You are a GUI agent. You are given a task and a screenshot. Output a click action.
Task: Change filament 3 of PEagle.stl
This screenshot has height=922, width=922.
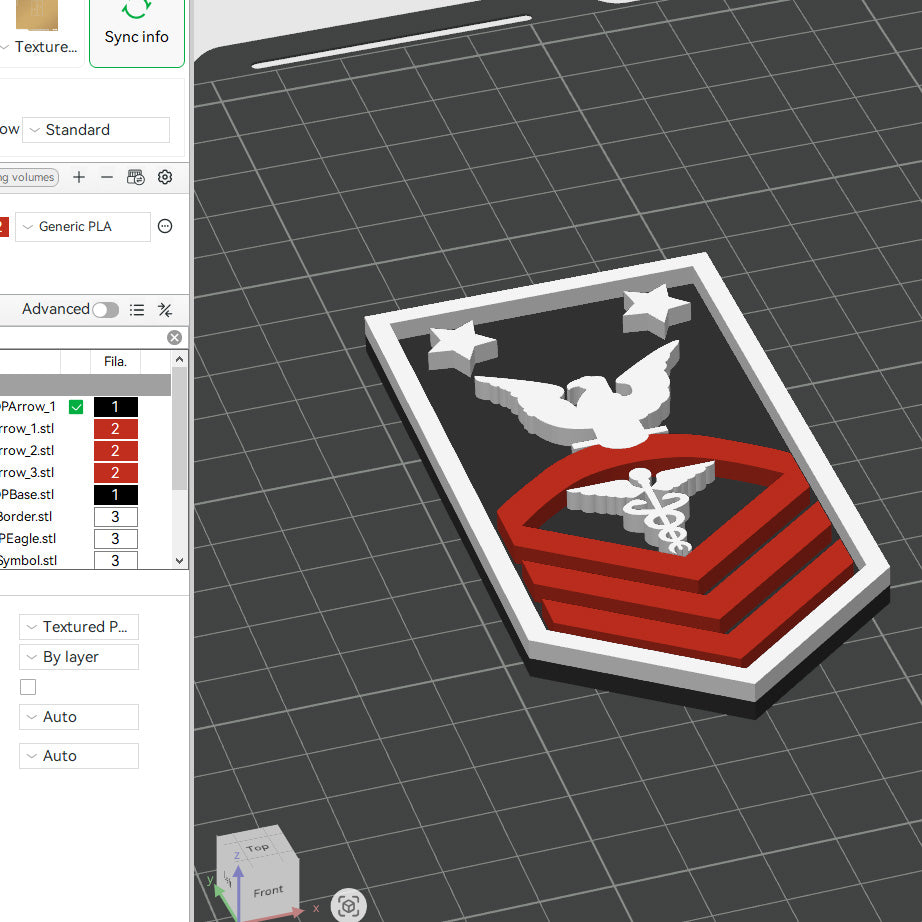coord(116,539)
